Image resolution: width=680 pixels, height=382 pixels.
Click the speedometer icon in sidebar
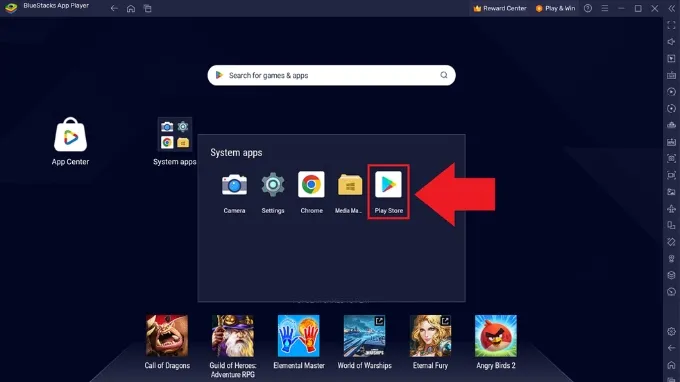[671, 292]
